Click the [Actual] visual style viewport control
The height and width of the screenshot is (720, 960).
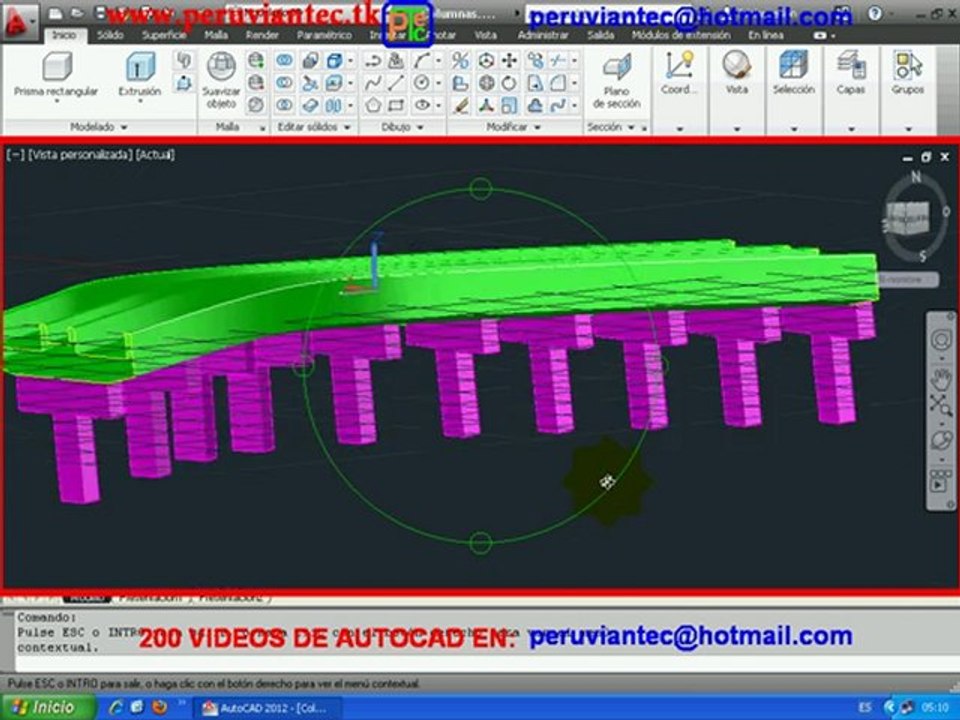click(x=155, y=154)
